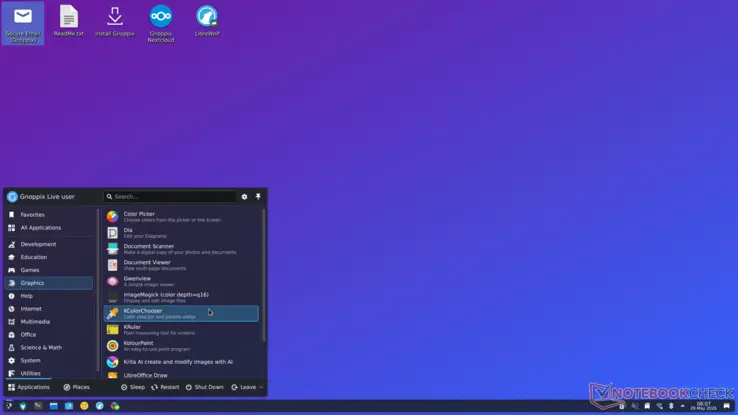Viewport: 738px width, 415px height.
Task: Launch ImageMagick (color depth=q16) icon
Action: point(112,297)
